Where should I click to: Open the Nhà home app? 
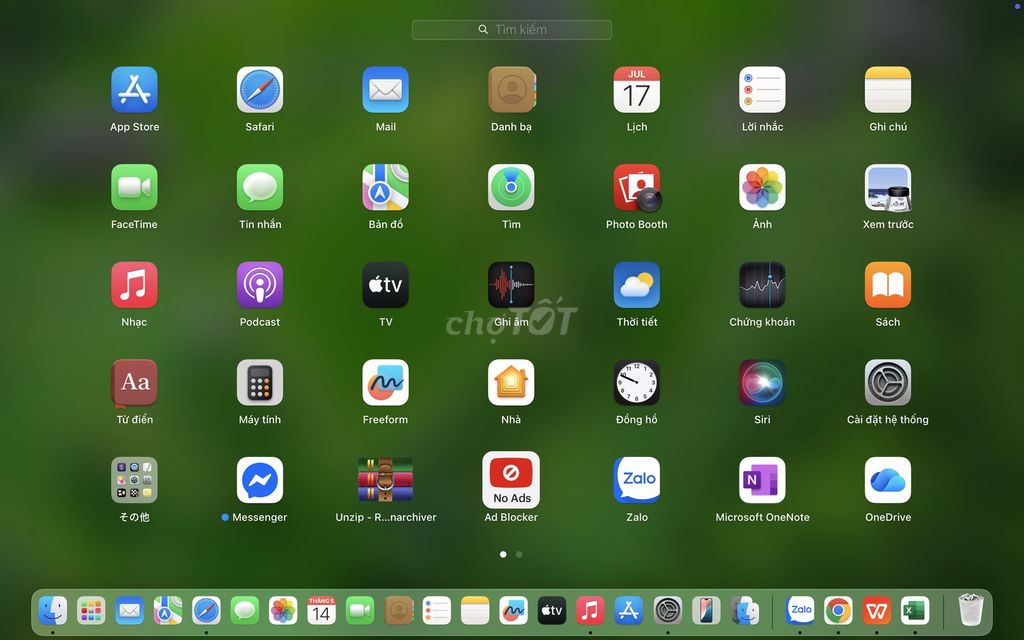511,383
